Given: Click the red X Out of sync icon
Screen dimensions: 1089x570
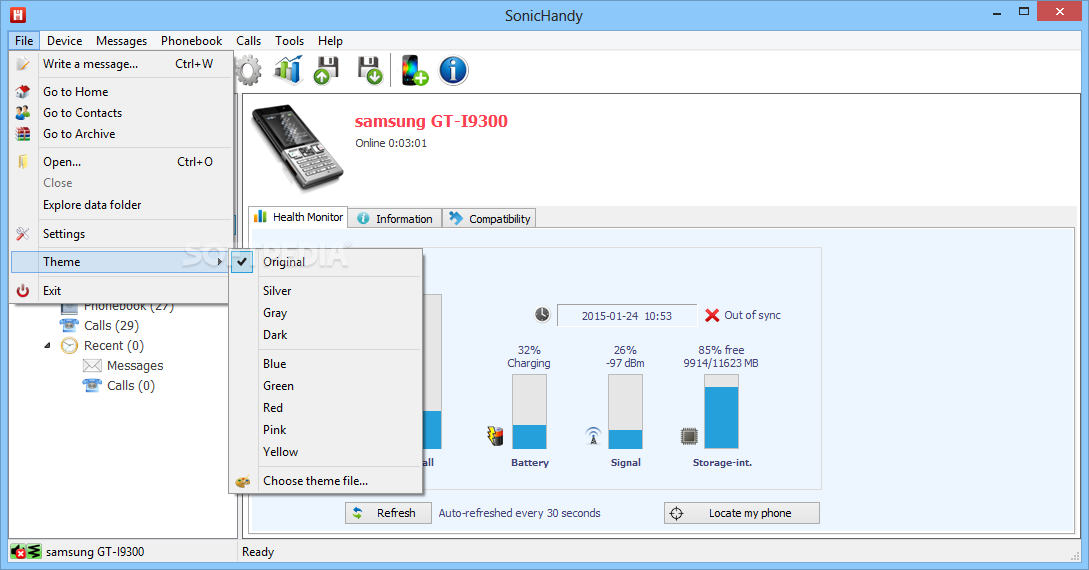Looking at the screenshot, I should (x=712, y=315).
